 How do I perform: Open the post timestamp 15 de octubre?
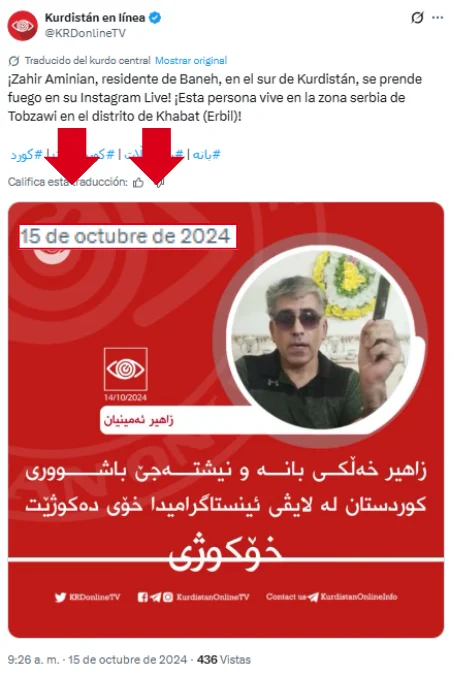tap(127, 659)
